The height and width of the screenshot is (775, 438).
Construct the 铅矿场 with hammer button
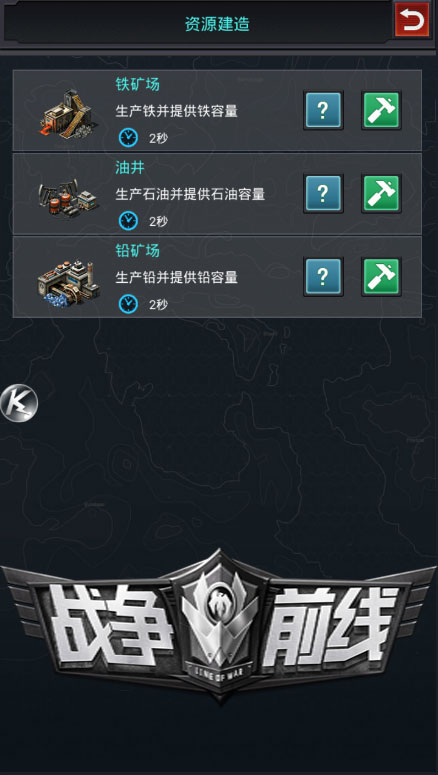[381, 277]
